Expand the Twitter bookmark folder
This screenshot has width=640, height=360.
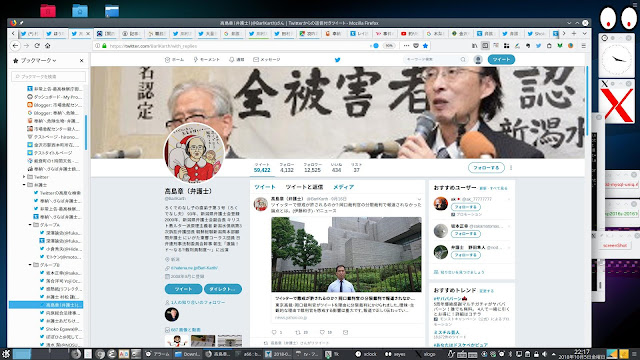[x=24, y=177]
